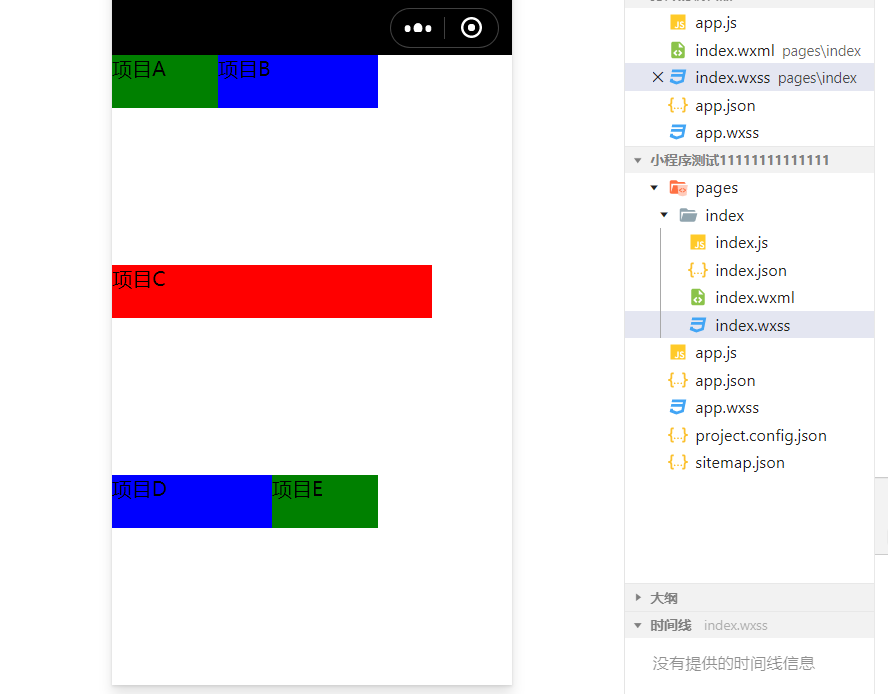The image size is (888, 694).
Task: Collapse the pages folder arrow
Action: [654, 188]
